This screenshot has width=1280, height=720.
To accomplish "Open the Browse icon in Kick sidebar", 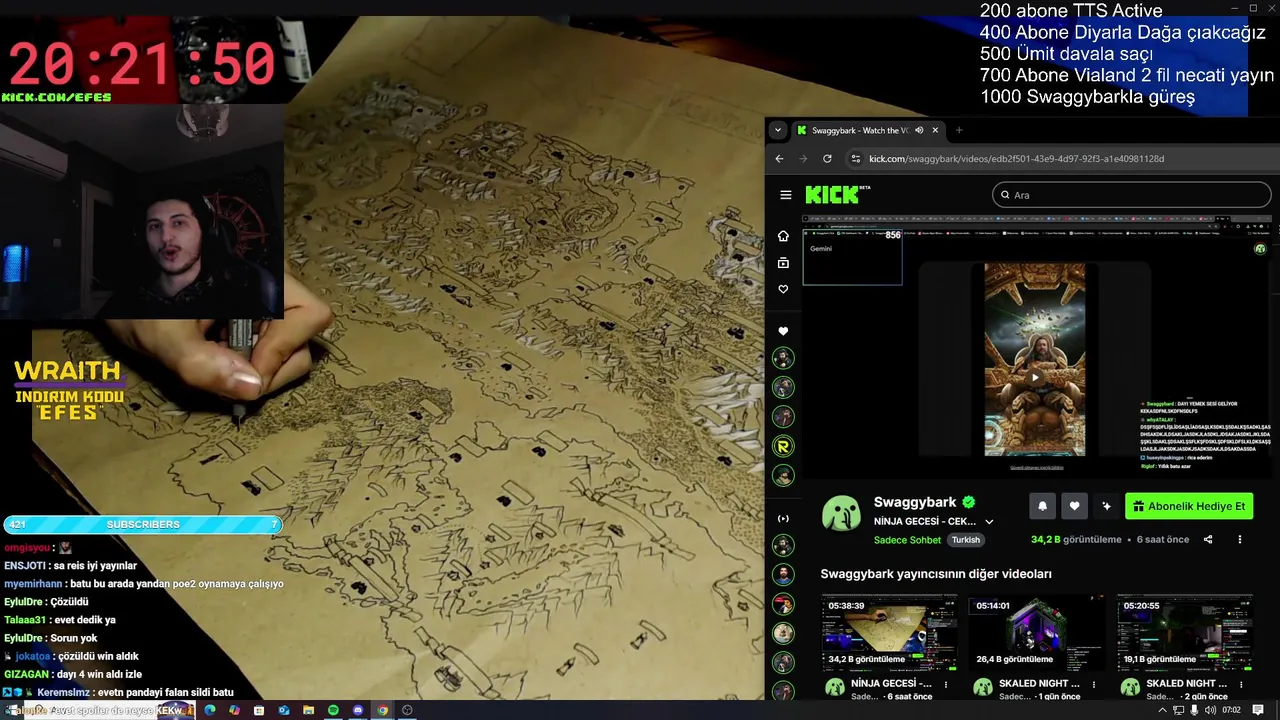I will coord(783,263).
